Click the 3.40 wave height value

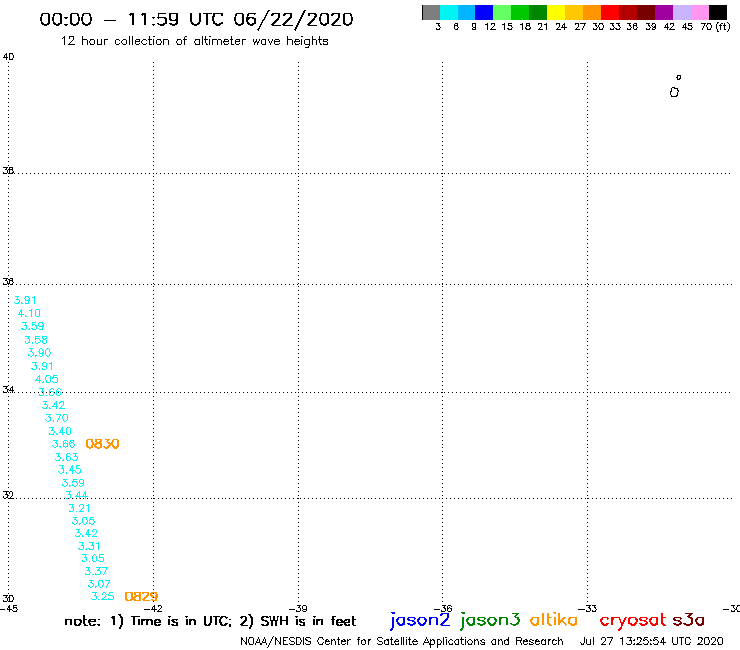60,431
